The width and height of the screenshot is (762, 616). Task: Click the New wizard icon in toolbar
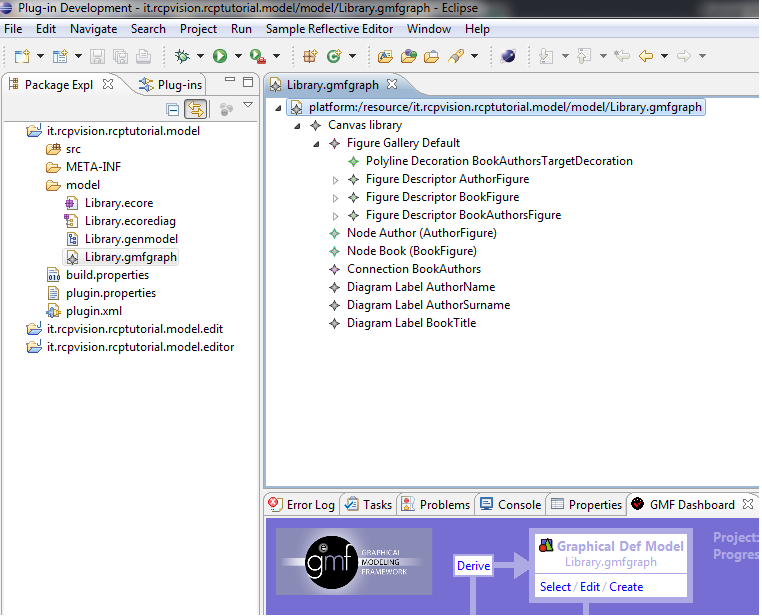pos(22,56)
